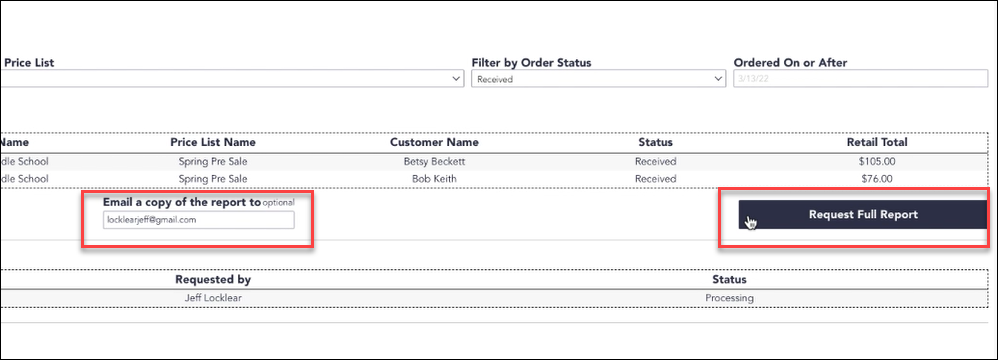
Task: Select the Jeff Locklear report request row
Action: pos(494,298)
